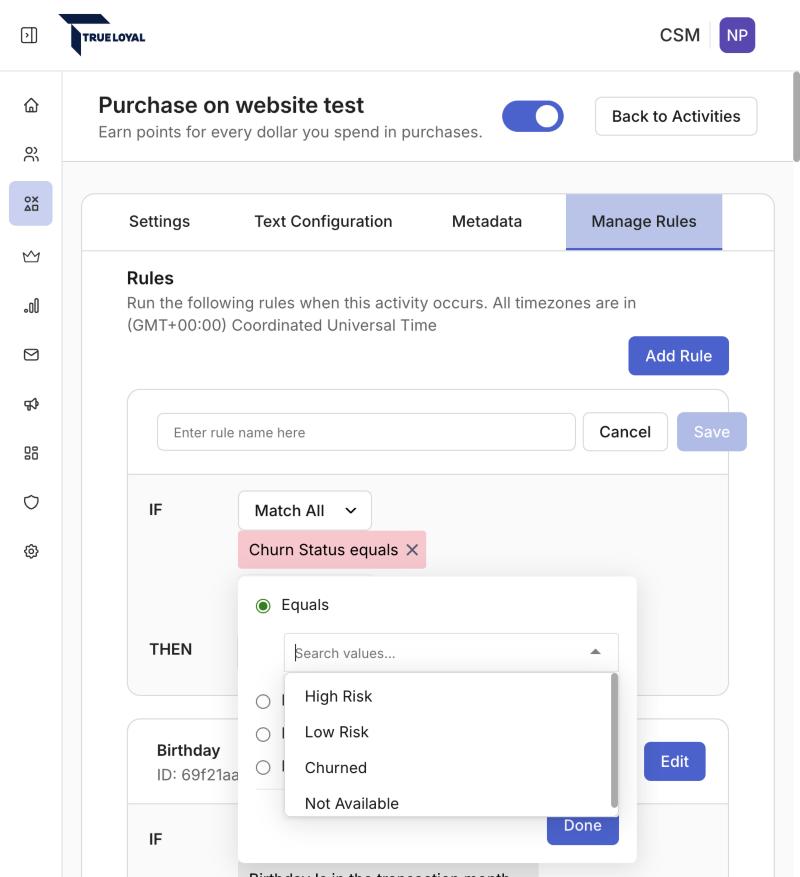Select the second radio option below Equals
Viewport: 800px width, 877px height.
263,701
